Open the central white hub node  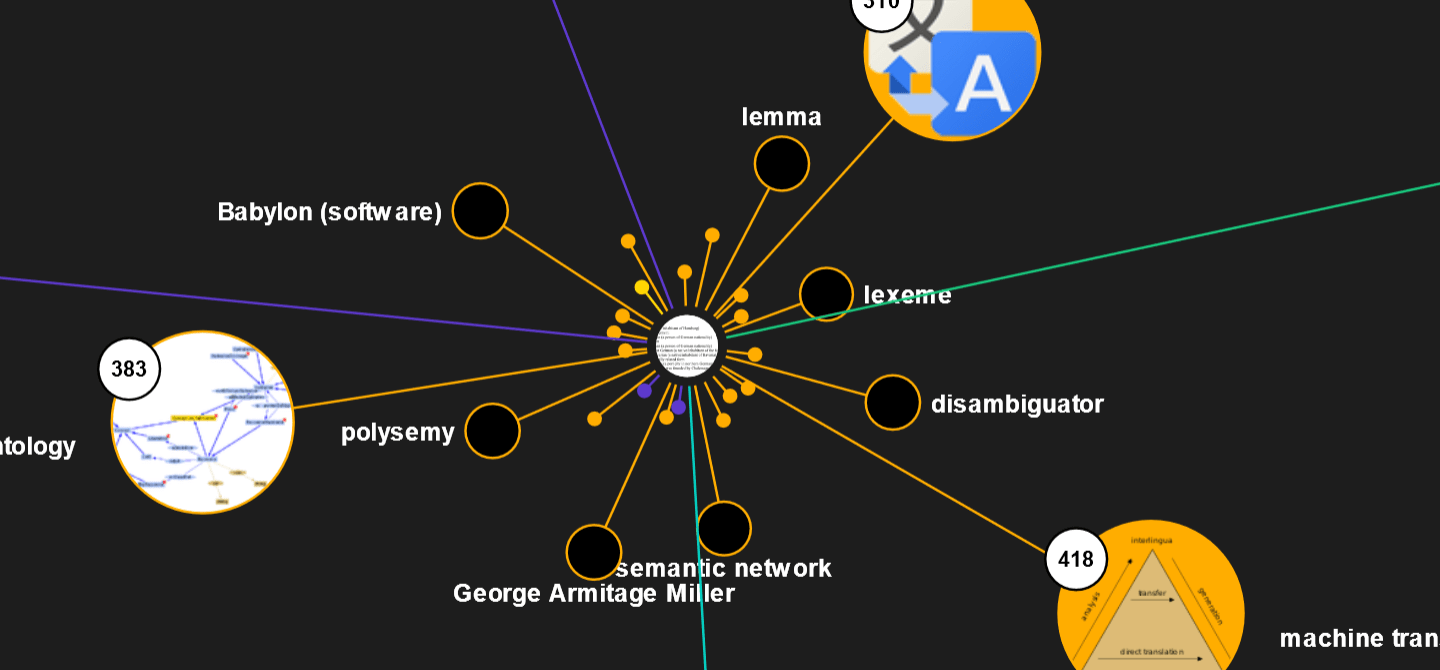pos(686,345)
